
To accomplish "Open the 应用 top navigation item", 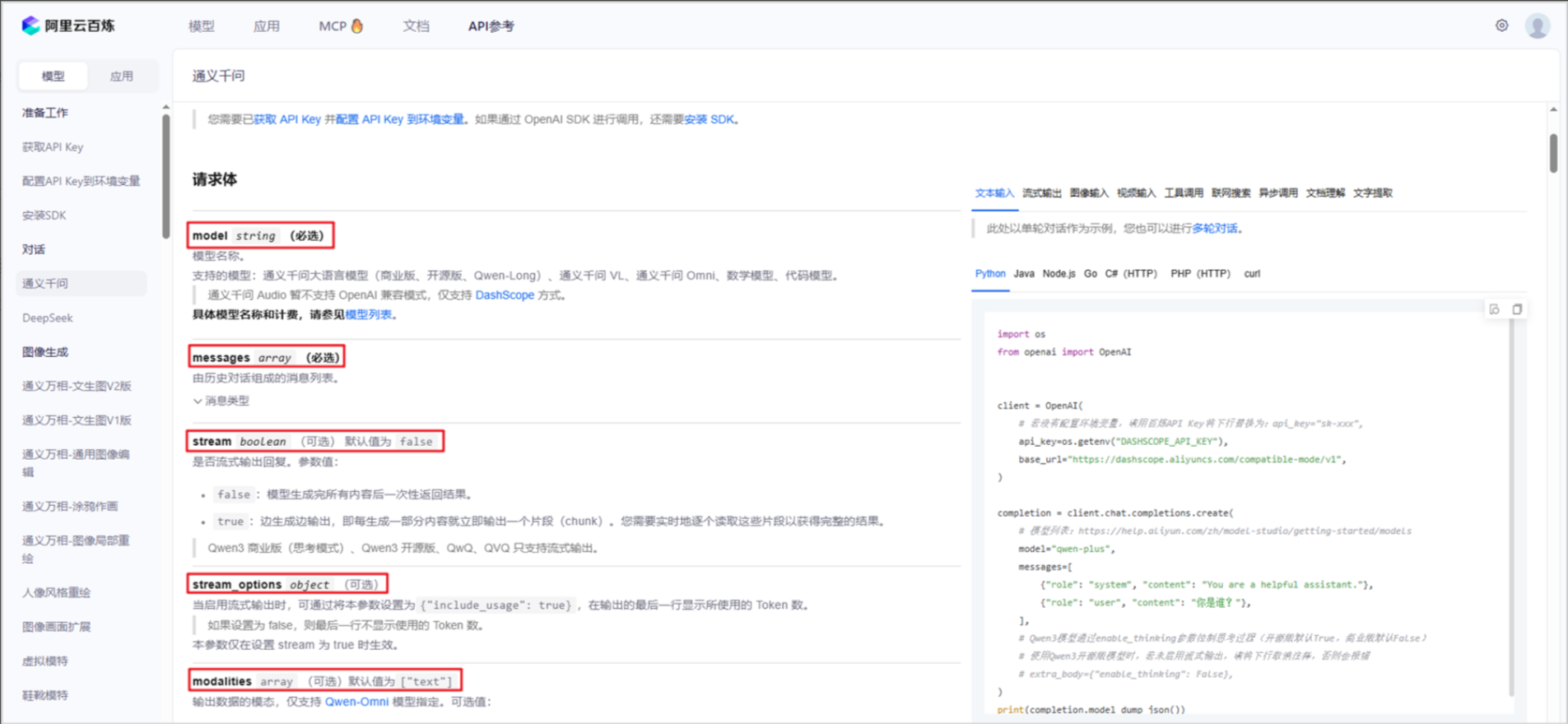I will coord(266,26).
